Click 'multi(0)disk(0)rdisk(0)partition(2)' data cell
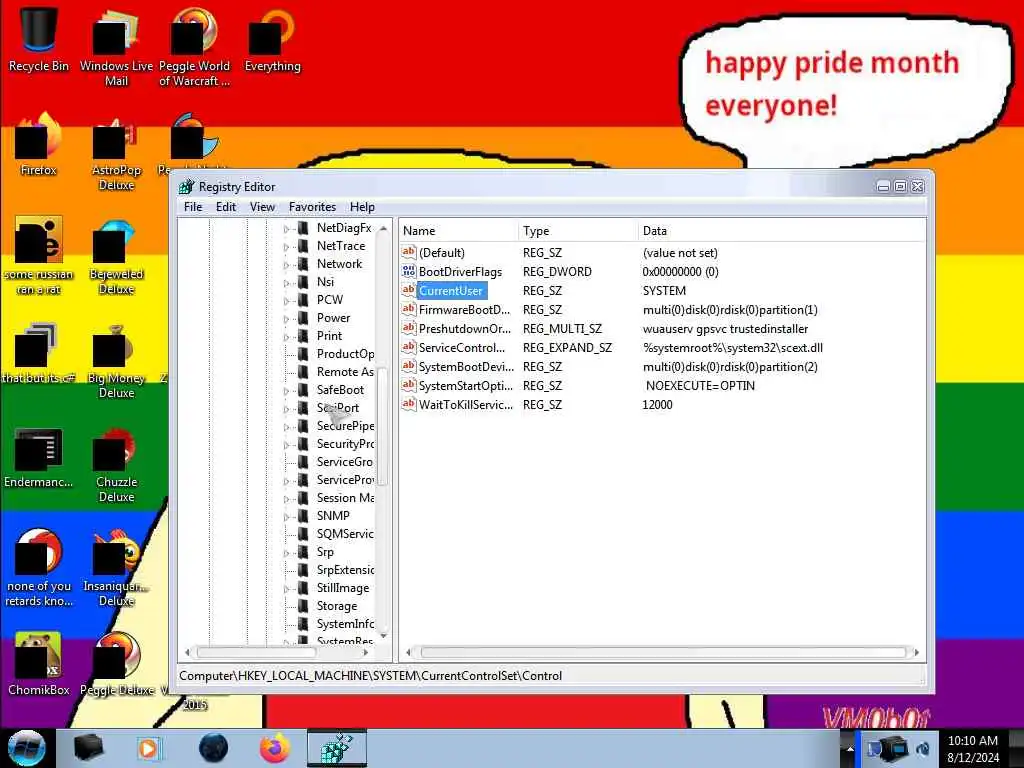The height and width of the screenshot is (768, 1024). tap(730, 366)
